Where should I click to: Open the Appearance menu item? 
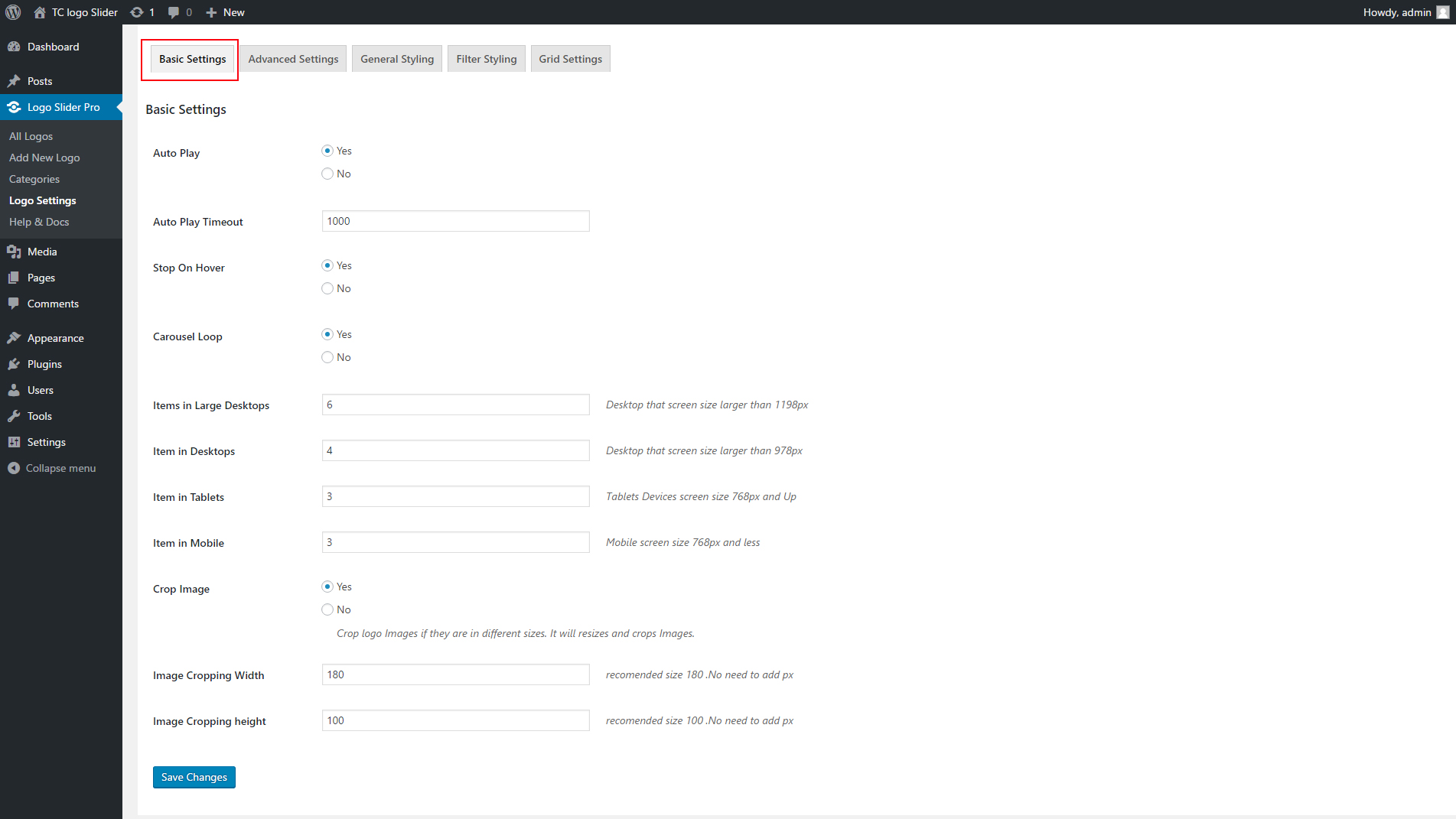[61, 338]
